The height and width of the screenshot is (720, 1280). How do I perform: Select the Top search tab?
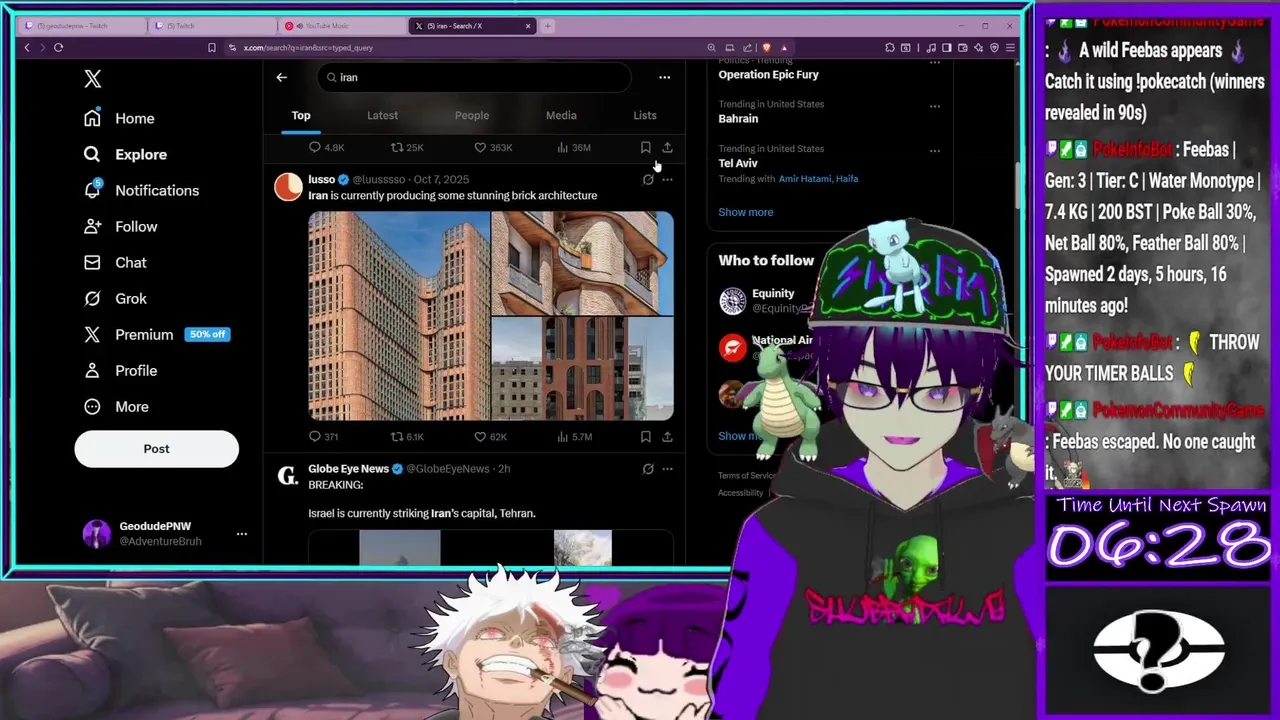click(301, 115)
